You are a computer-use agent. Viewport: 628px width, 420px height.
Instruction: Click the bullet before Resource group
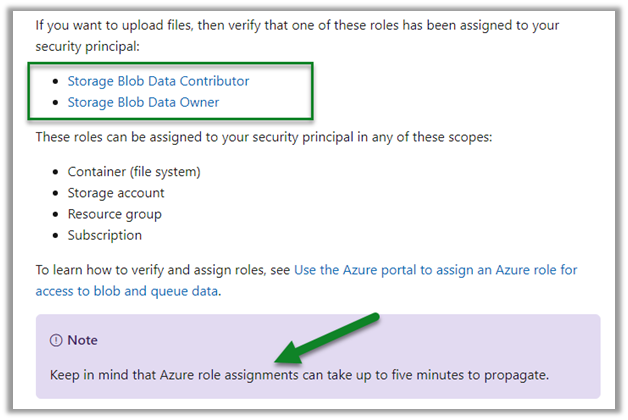pos(54,214)
